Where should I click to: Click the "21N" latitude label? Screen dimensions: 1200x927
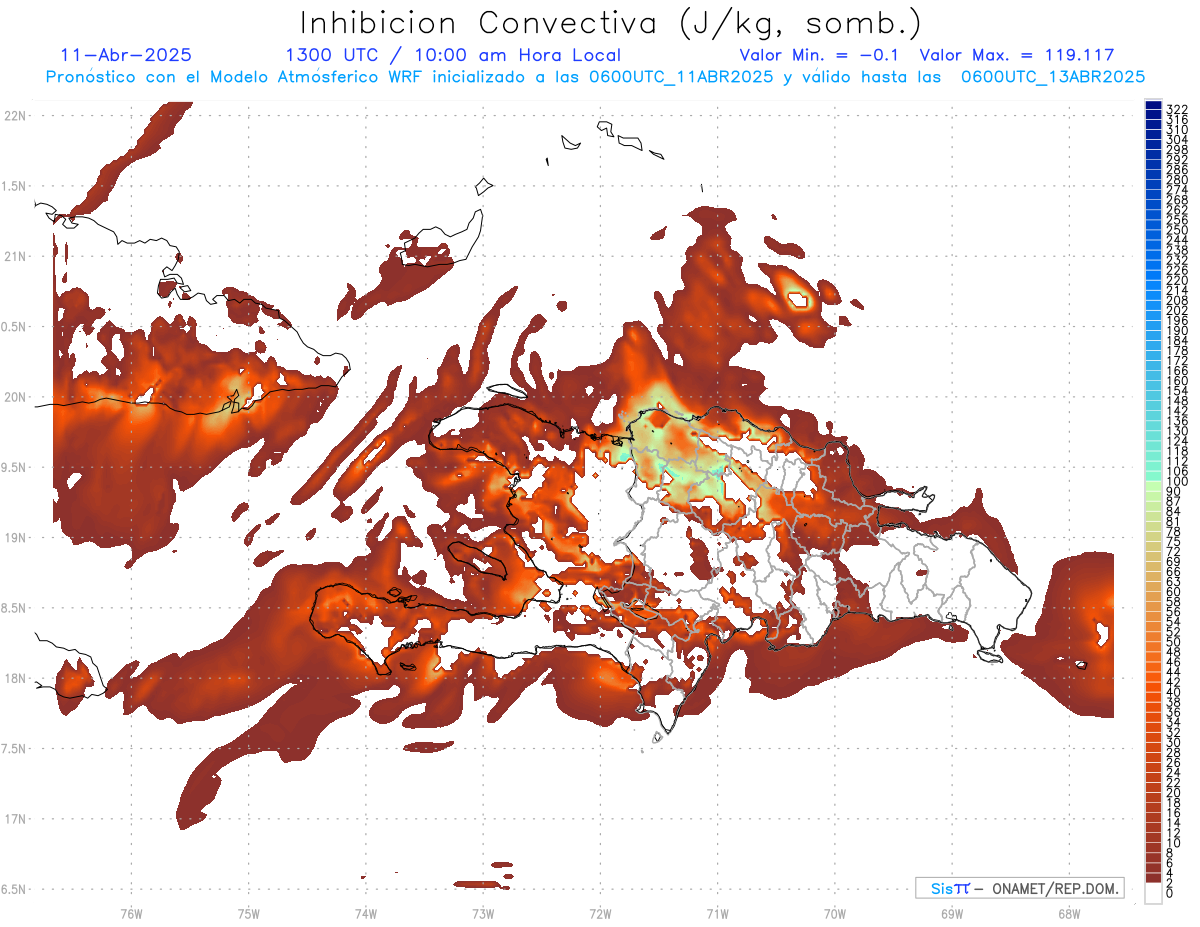pos(15,256)
